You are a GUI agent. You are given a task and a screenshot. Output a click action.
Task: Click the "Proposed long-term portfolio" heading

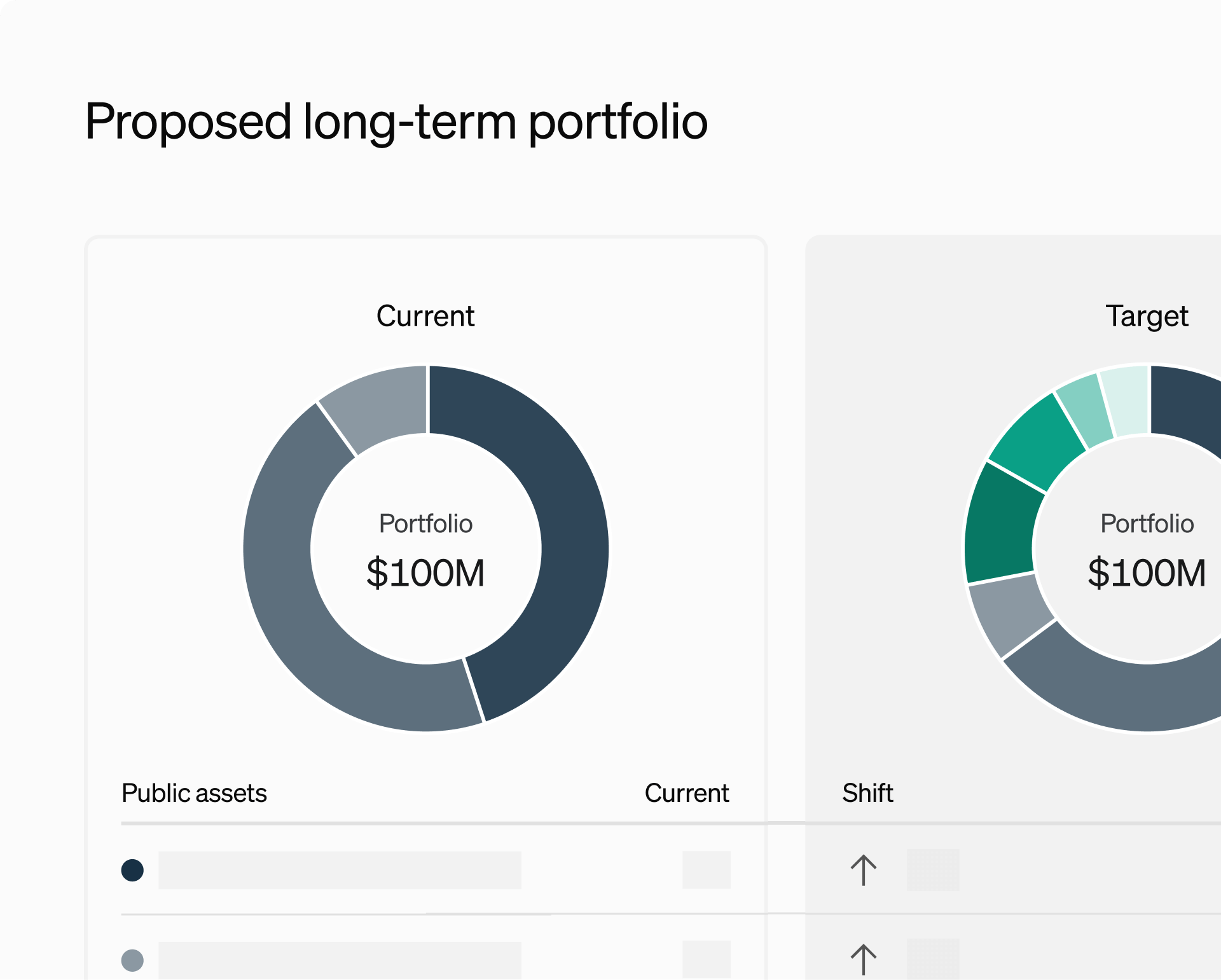pos(396,121)
